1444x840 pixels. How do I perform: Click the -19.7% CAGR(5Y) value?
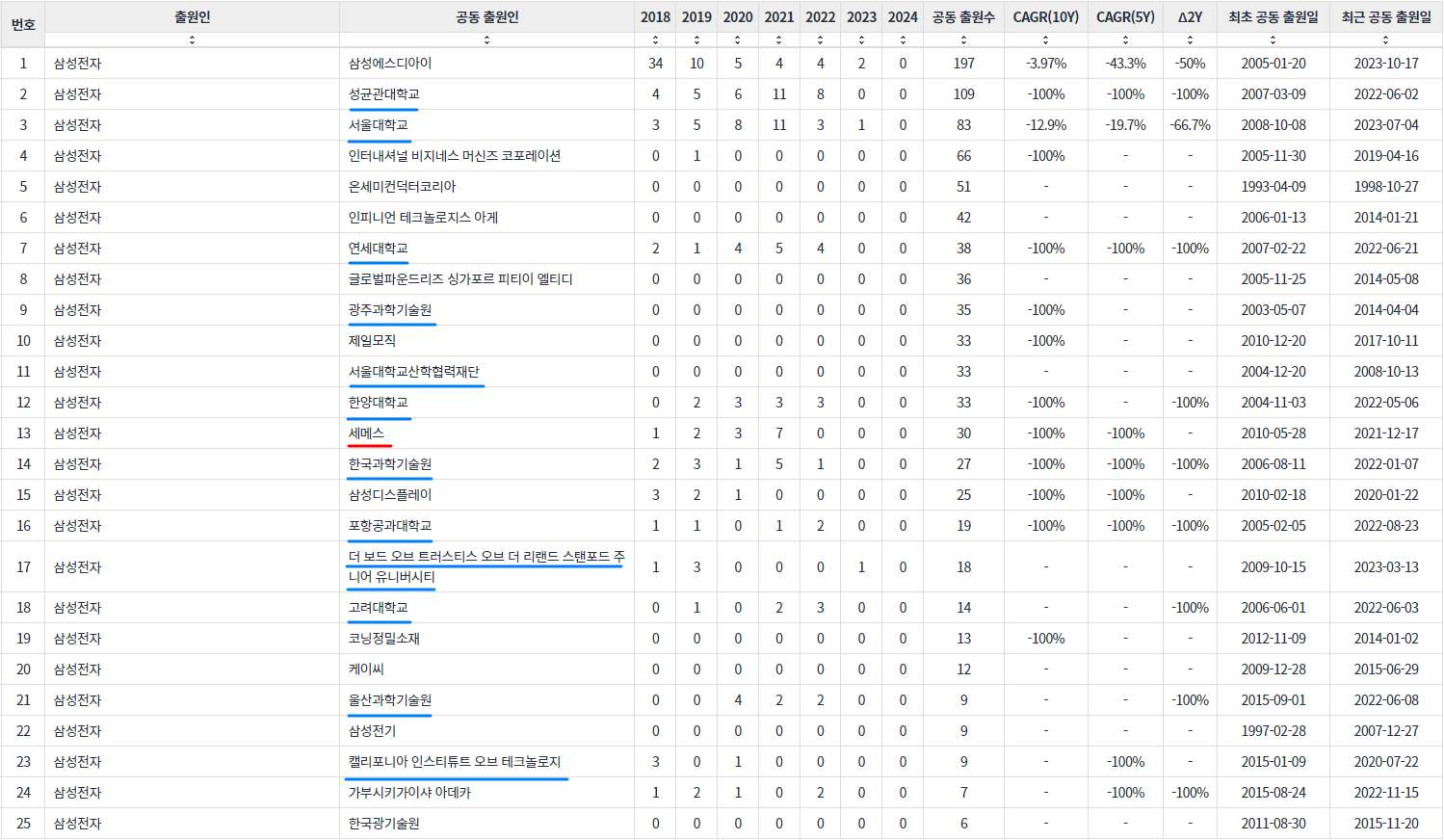1125,125
